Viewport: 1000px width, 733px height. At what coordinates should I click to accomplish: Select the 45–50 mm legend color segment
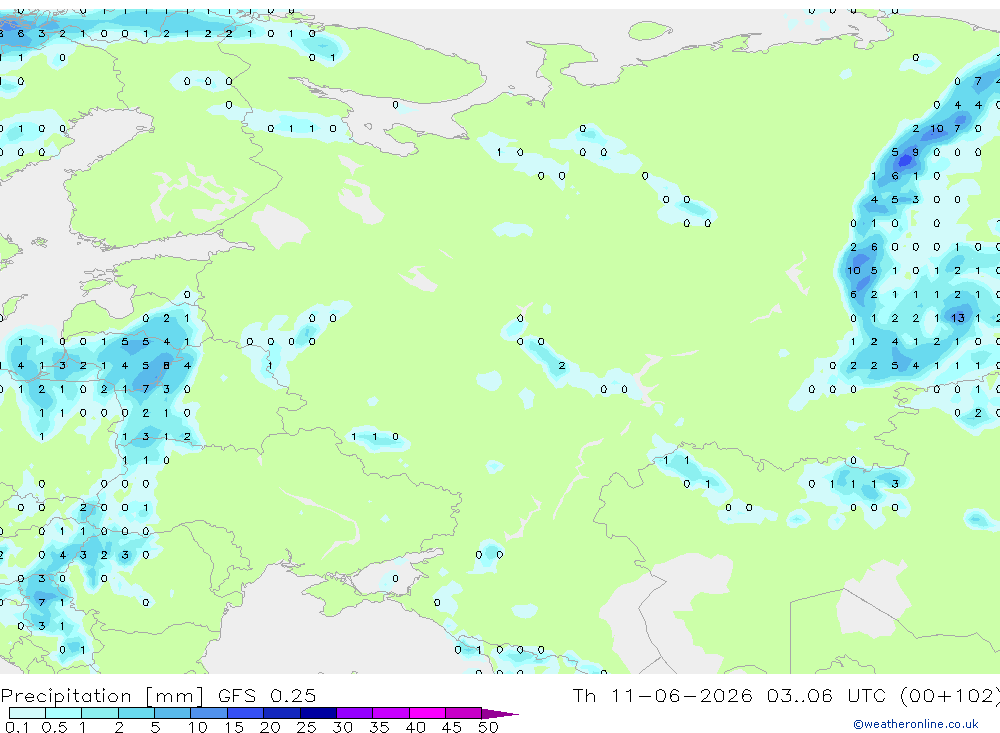pos(463,713)
